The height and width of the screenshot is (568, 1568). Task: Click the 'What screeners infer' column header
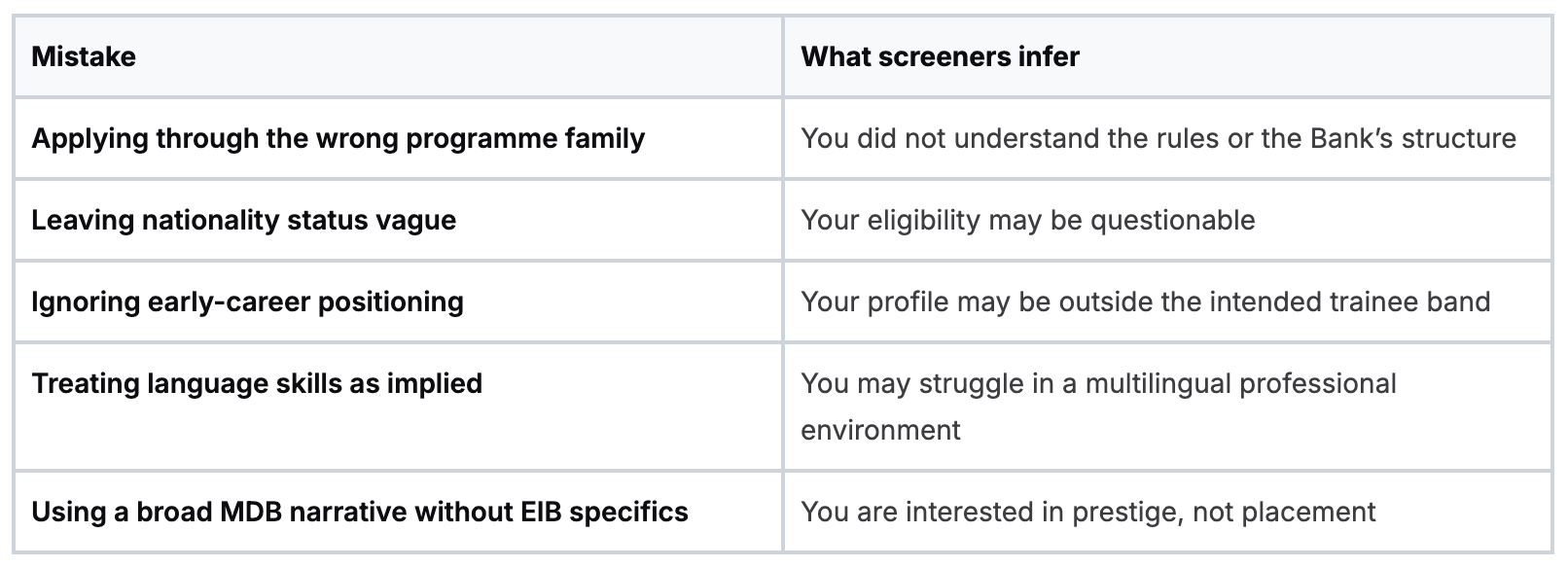tap(940, 56)
